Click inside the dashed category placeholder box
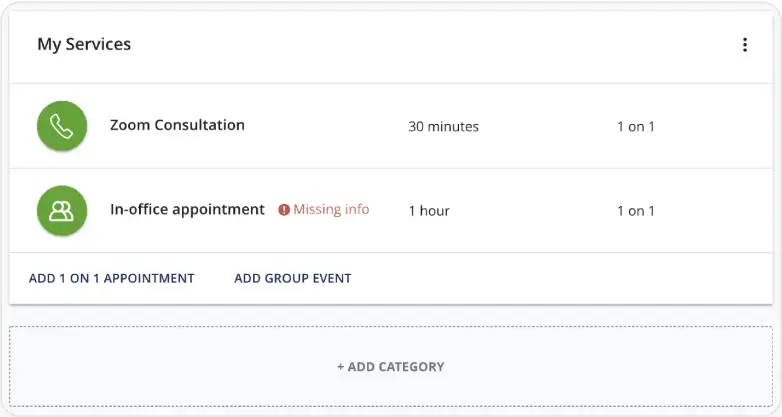The width and height of the screenshot is (782, 417). tap(598, 367)
